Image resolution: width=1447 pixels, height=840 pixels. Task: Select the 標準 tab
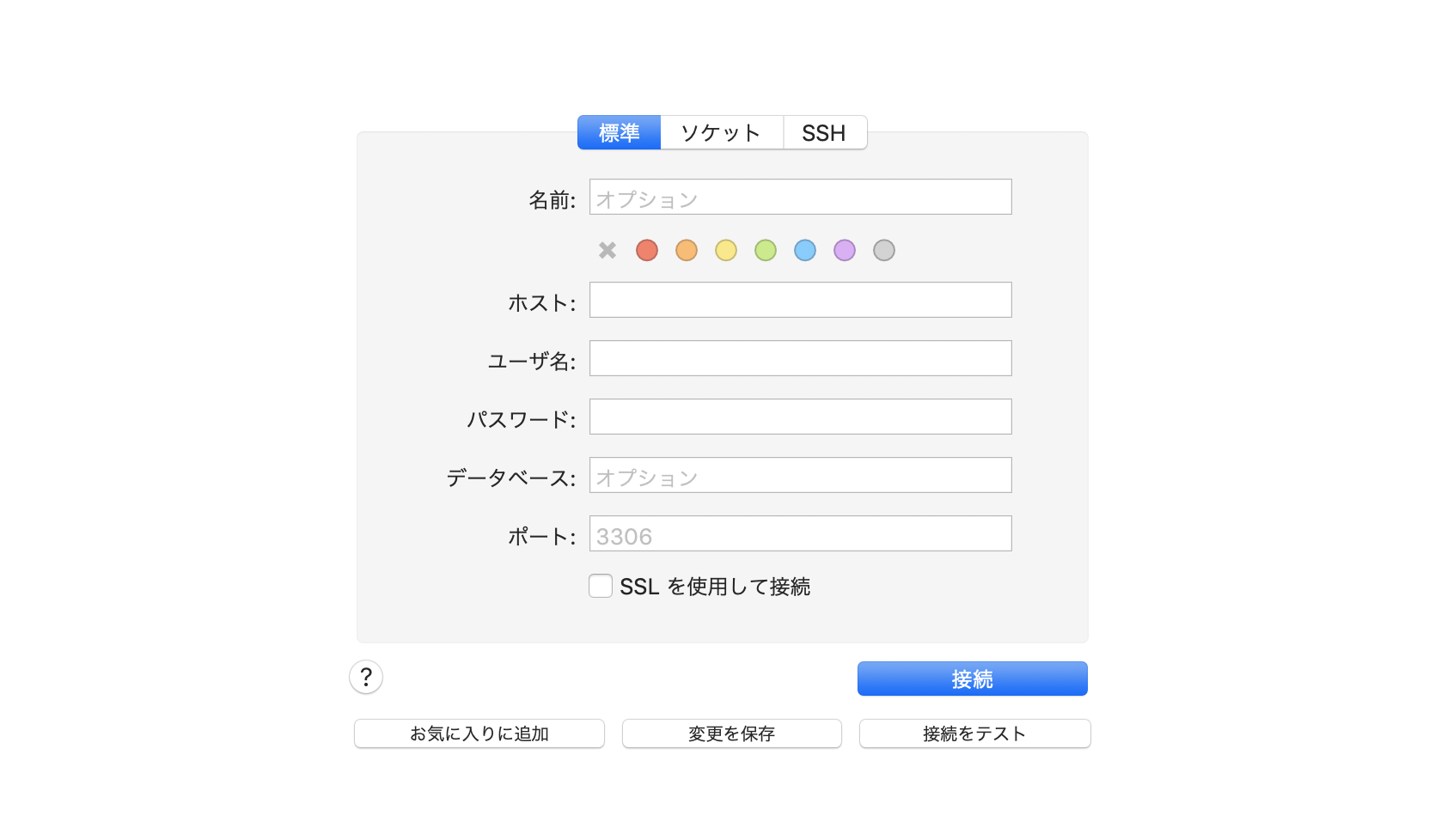point(619,132)
